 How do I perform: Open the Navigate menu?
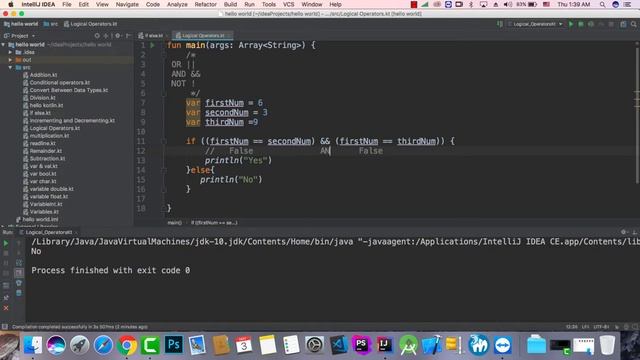(x=127, y=4)
